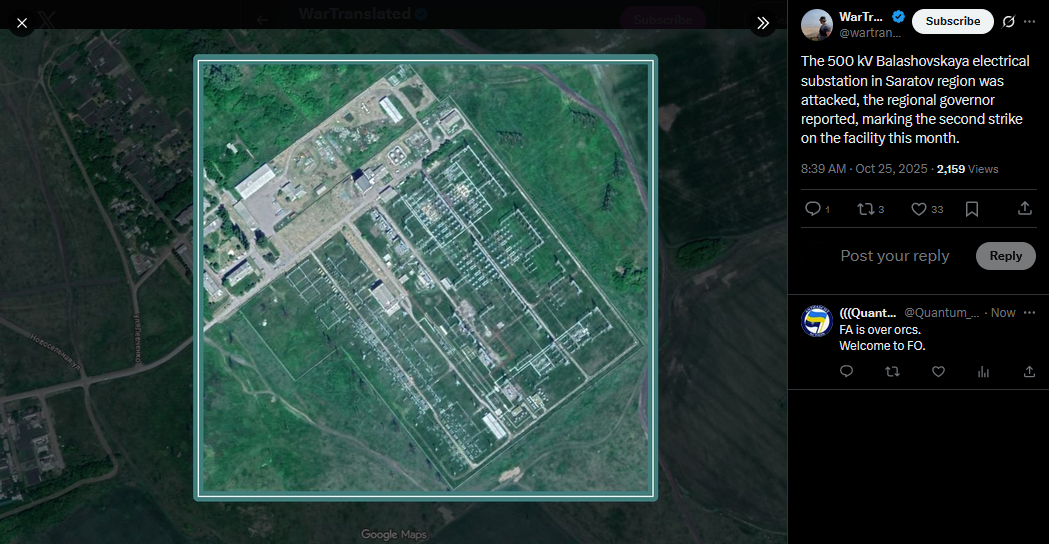
Task: Subscribe to WarTranslated
Action: (953, 21)
